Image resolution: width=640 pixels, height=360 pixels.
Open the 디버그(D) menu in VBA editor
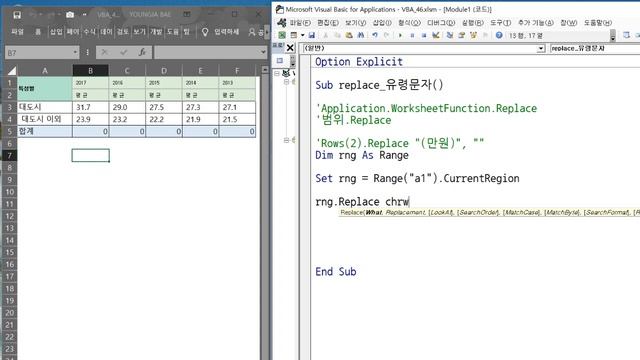[x=441, y=23]
